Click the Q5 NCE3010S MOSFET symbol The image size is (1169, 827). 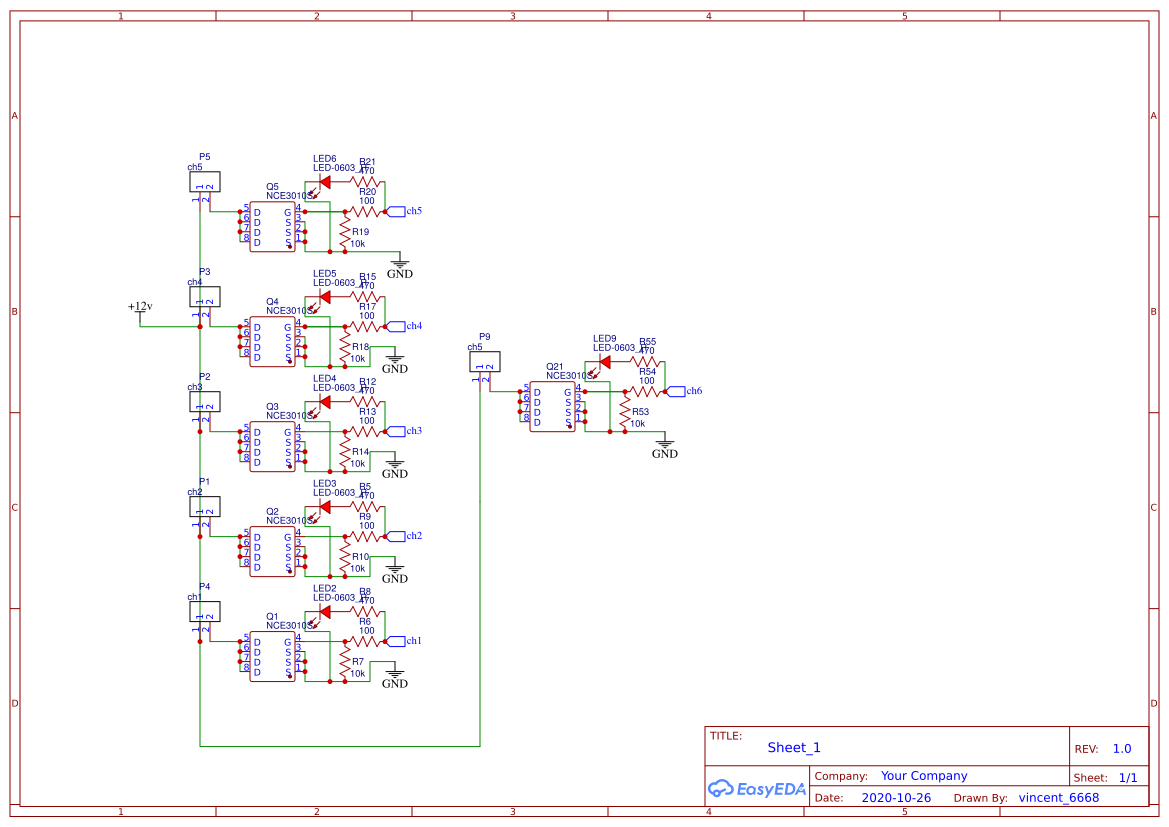coord(270,225)
